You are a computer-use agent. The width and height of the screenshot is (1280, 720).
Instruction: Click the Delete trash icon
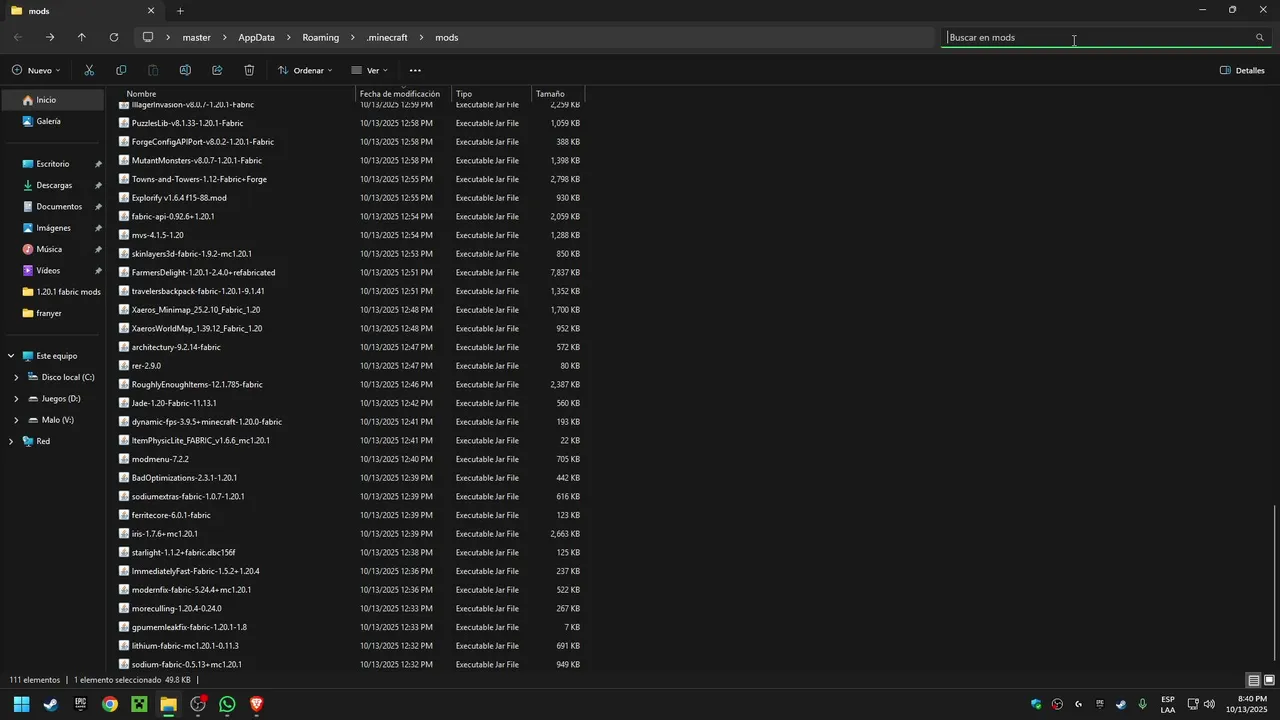(249, 70)
